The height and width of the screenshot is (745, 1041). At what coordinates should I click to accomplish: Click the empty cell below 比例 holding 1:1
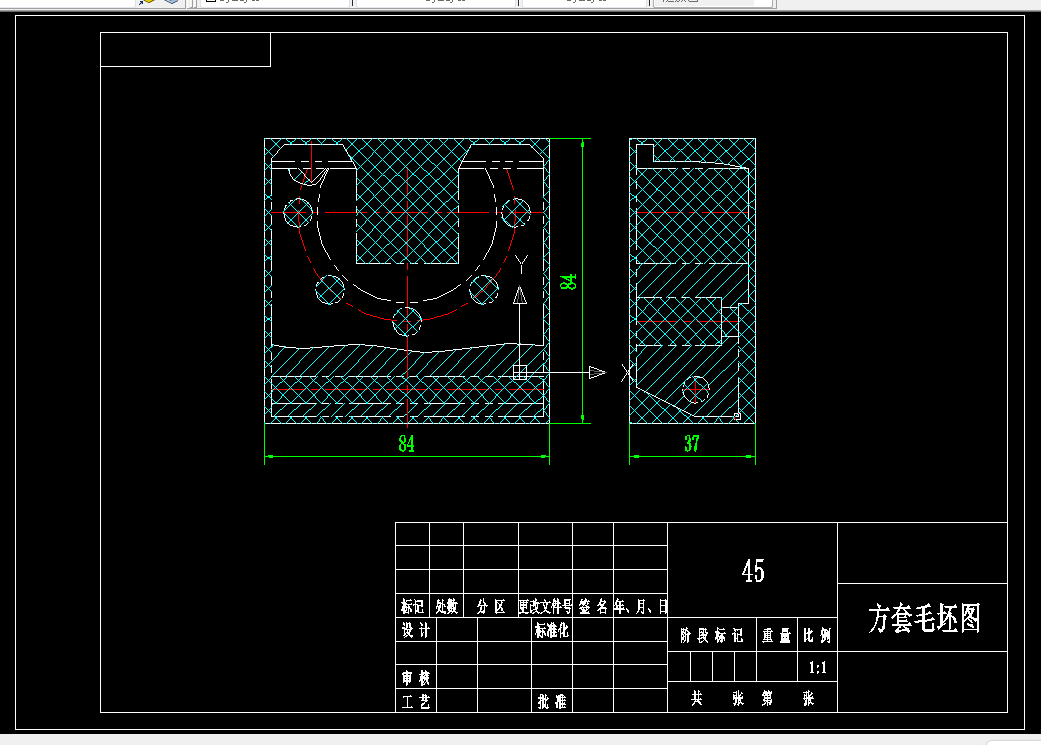(x=817, y=667)
